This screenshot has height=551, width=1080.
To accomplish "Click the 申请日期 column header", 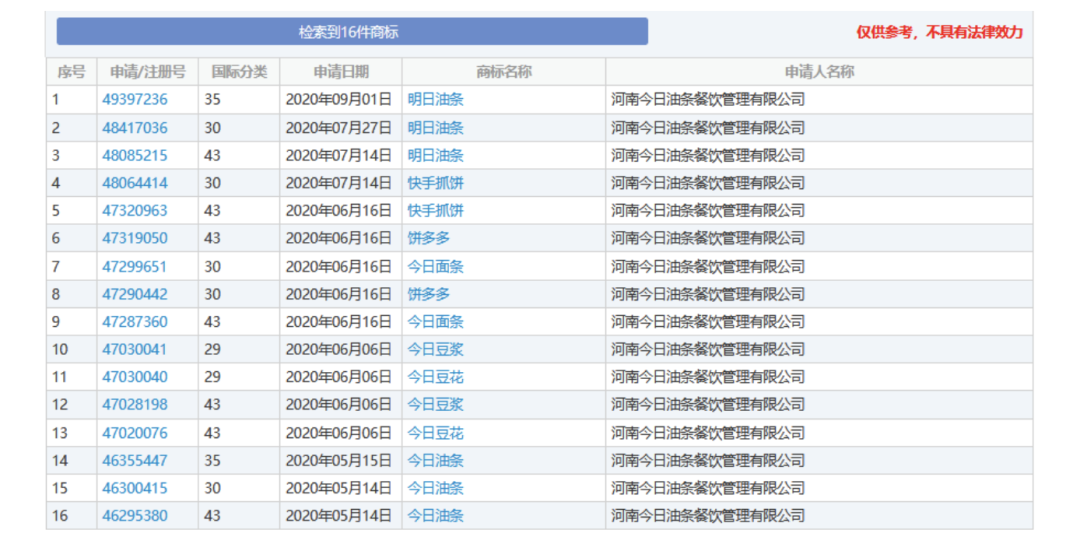I will tap(341, 72).
